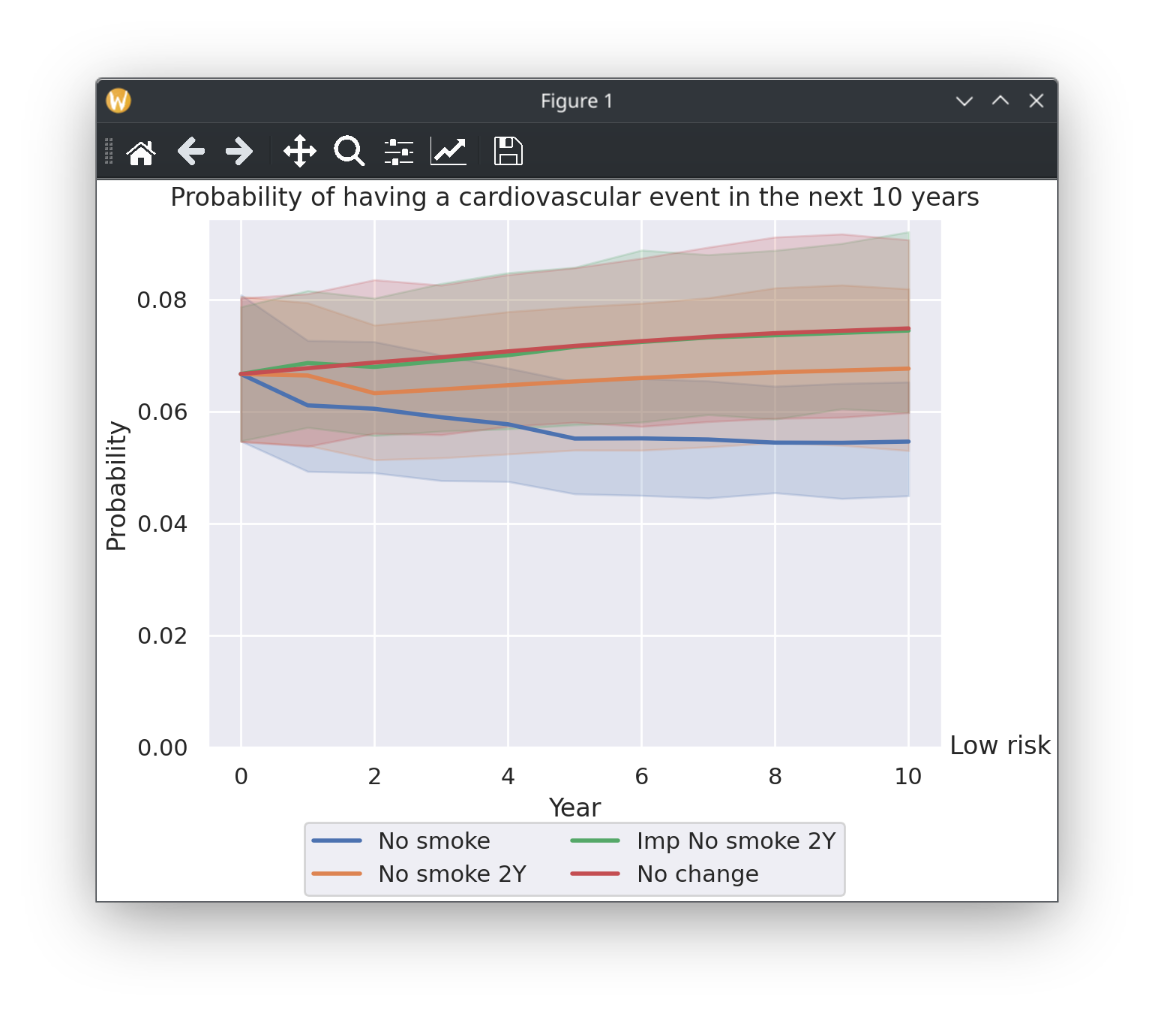The height and width of the screenshot is (1016, 1155).
Task: Click the toolbar drag handle grip
Action: point(109,151)
